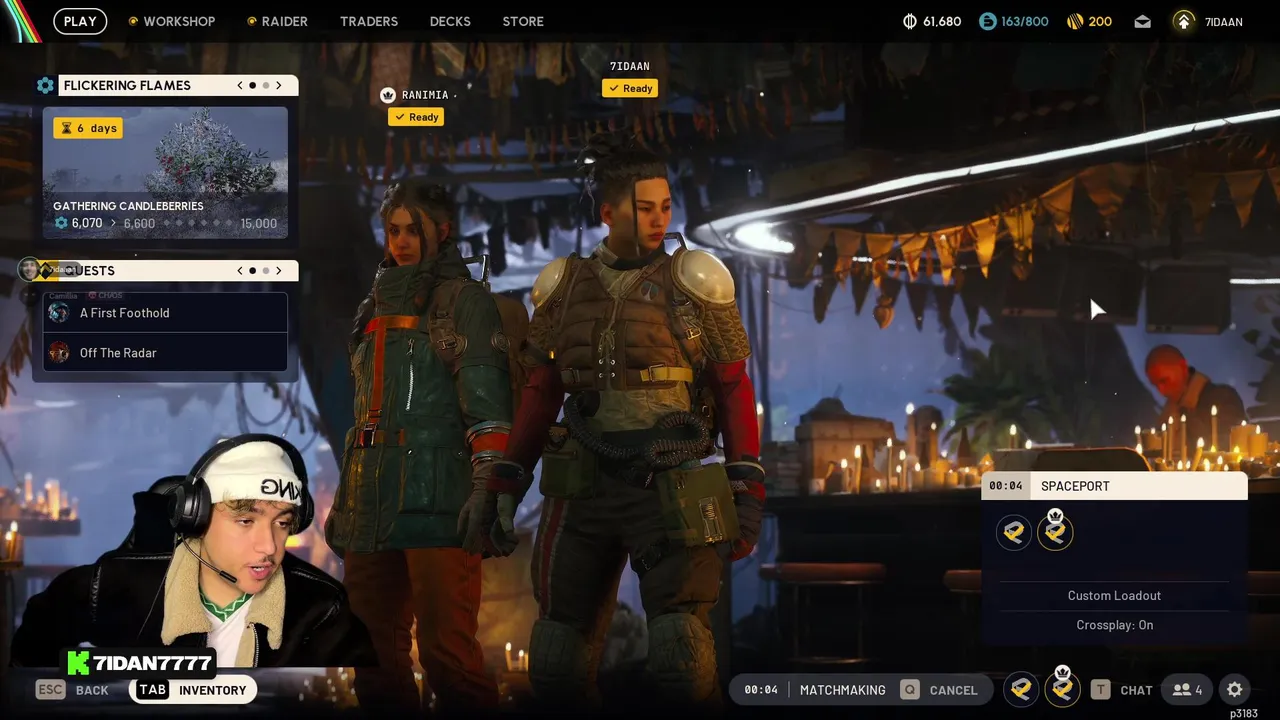The height and width of the screenshot is (720, 1280).
Task: Show previous Flickering Flames event page
Action: tap(240, 86)
